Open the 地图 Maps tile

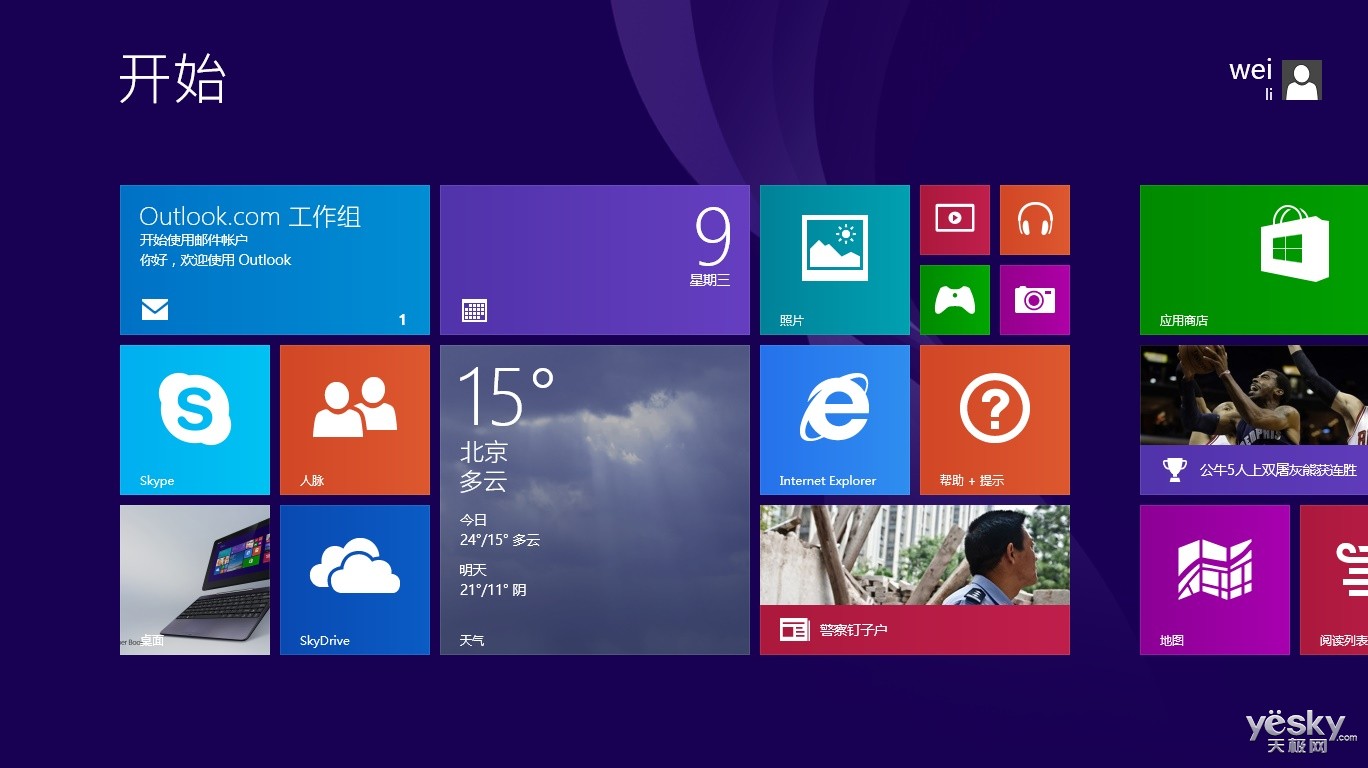click(x=1215, y=580)
